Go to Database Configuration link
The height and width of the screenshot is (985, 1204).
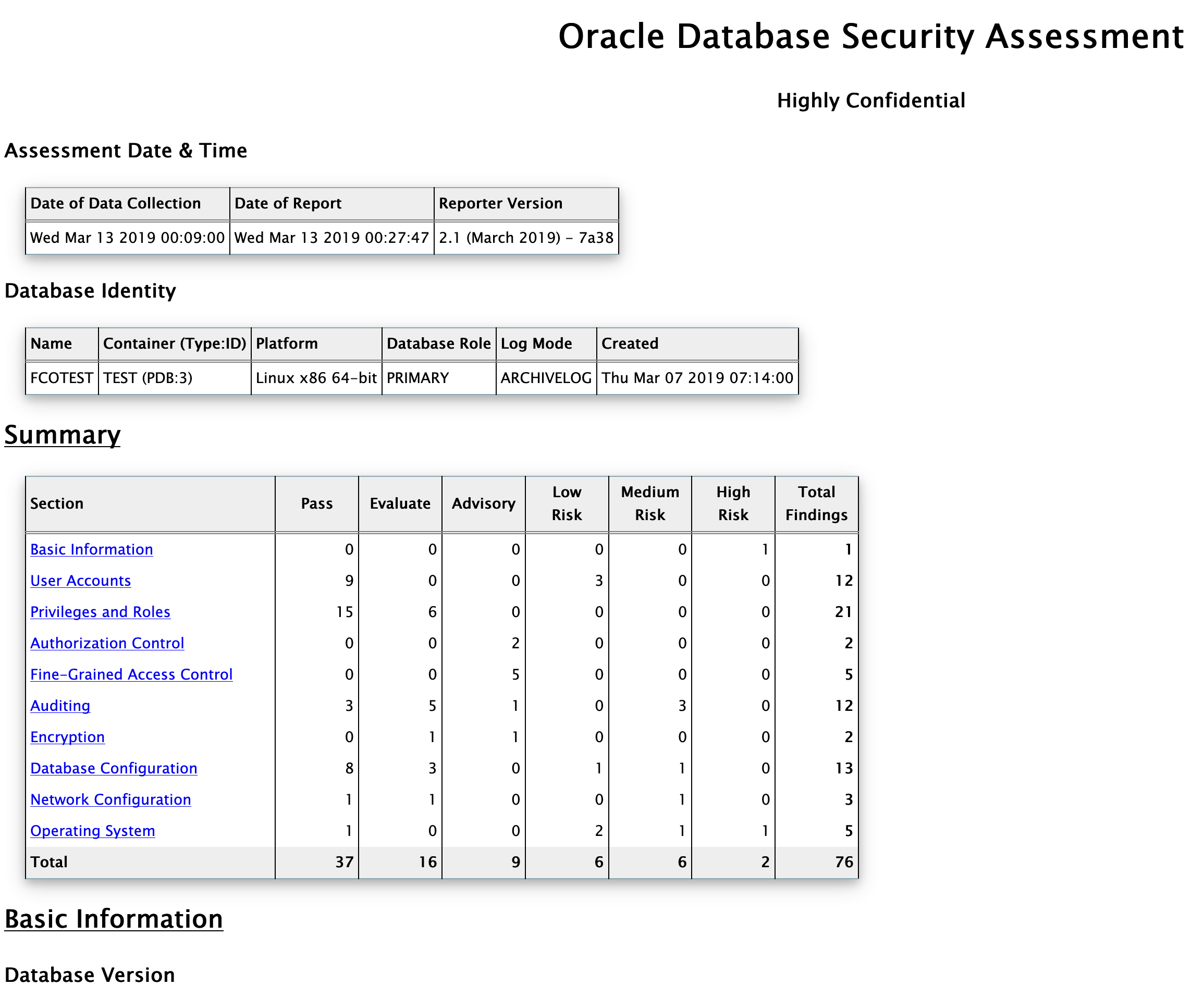(x=114, y=768)
